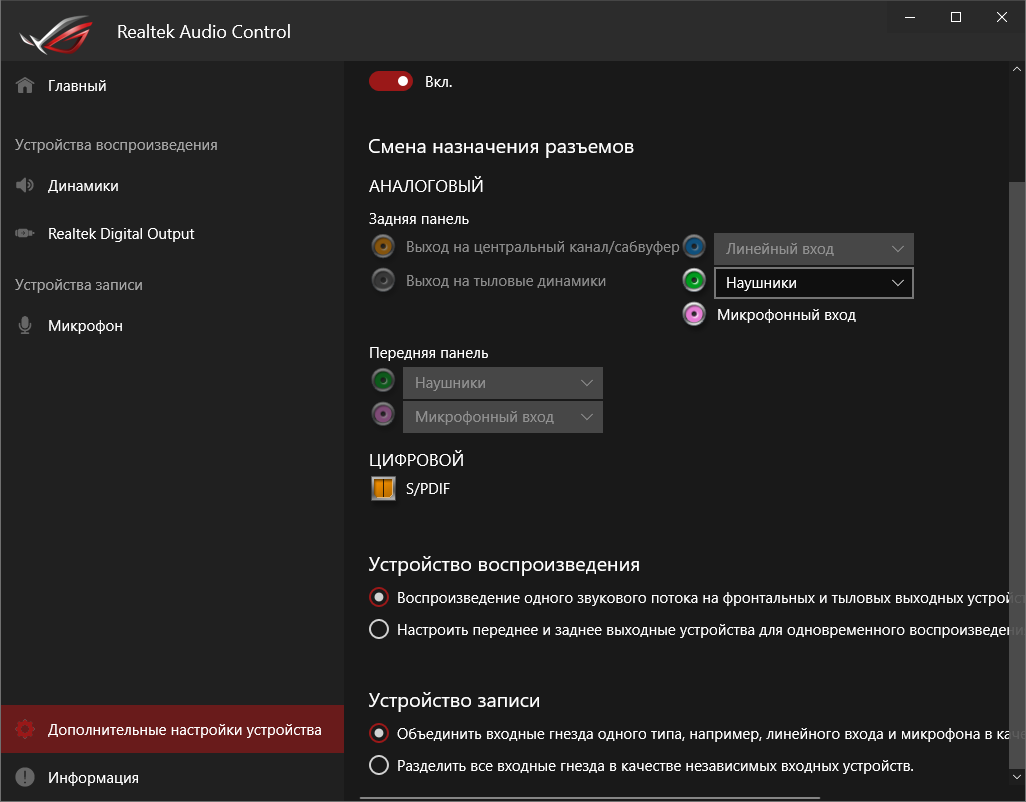Click the ROG logo icon

(x=58, y=32)
